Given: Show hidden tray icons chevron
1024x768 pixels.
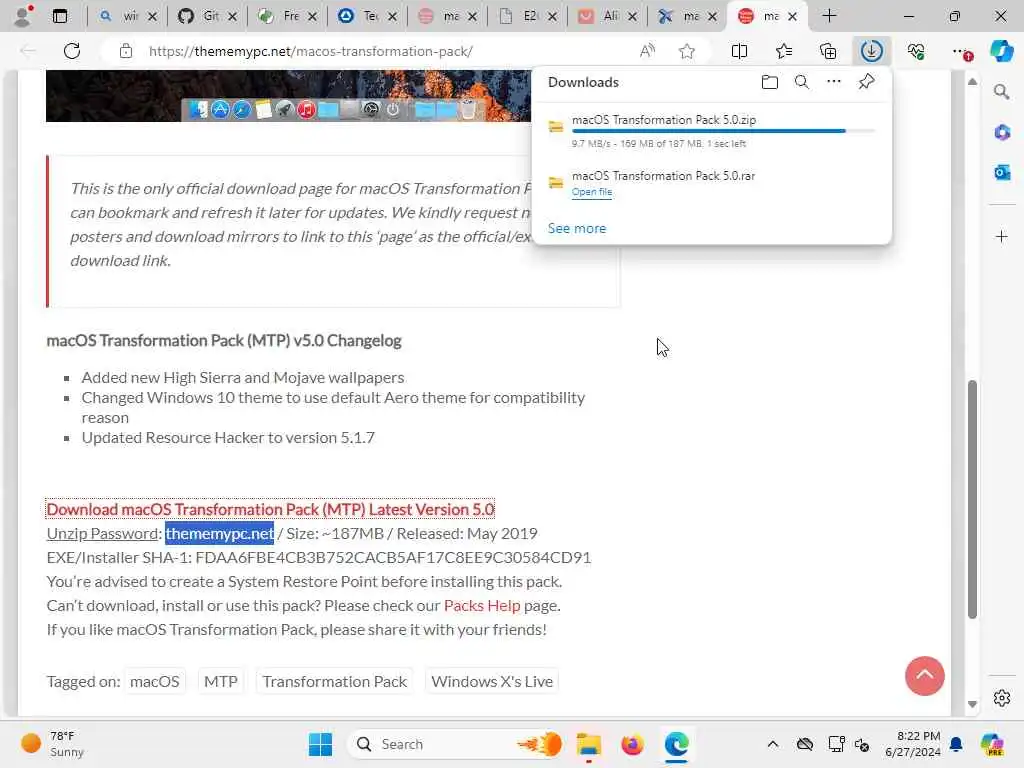Looking at the screenshot, I should click(x=773, y=744).
